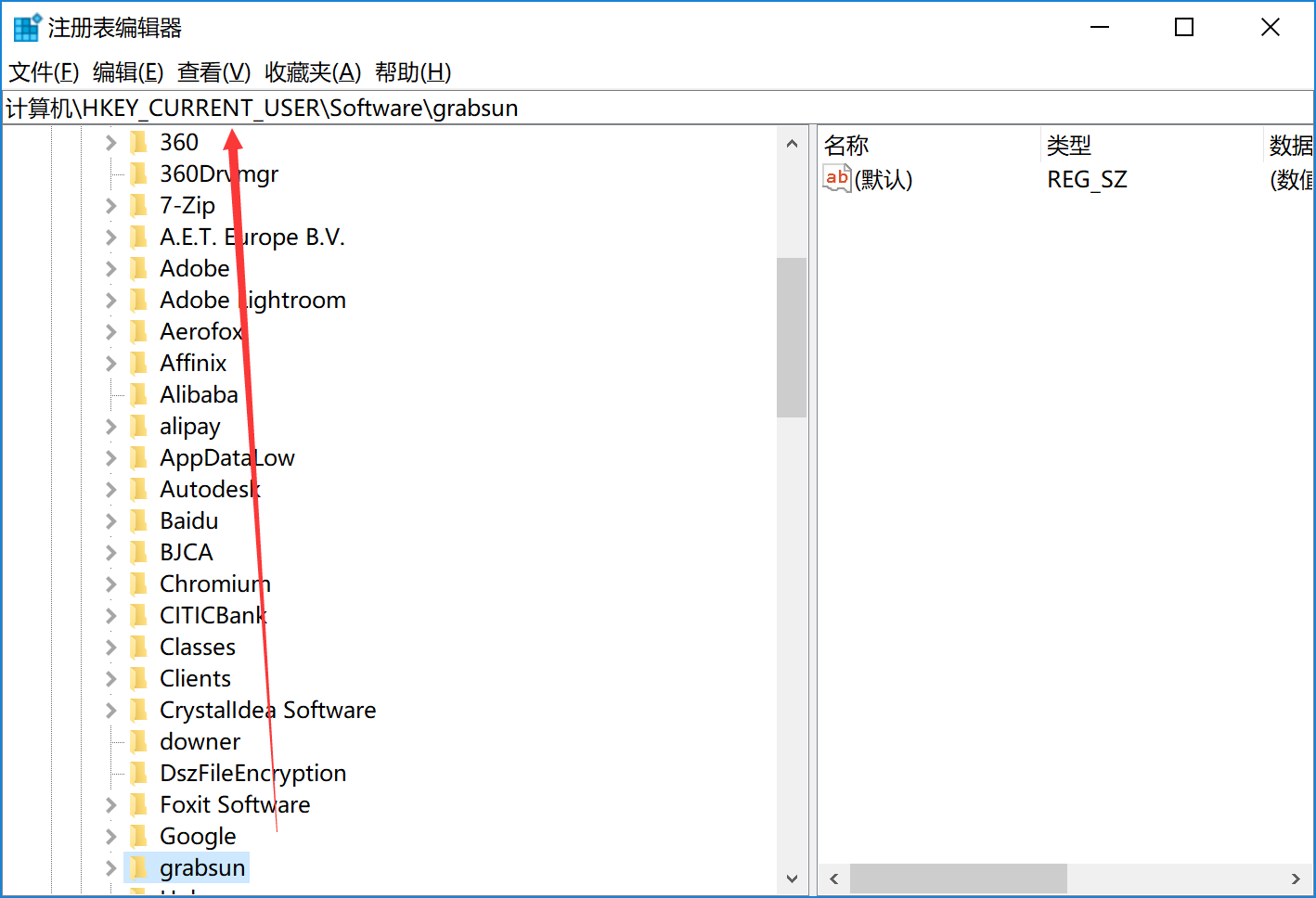Click the Classes folder icon
The width and height of the screenshot is (1316, 898).
pyautogui.click(x=138, y=647)
